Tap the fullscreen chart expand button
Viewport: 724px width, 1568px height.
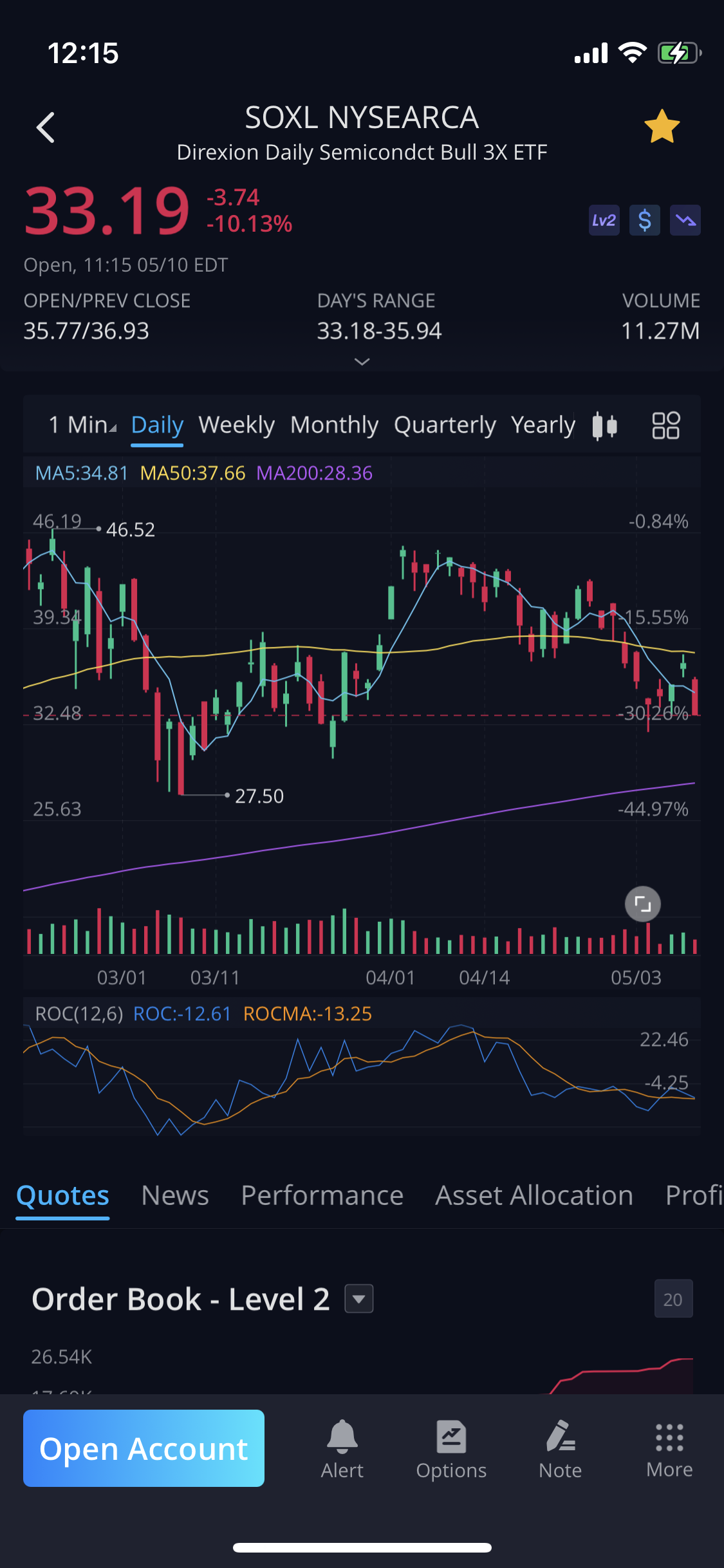coord(642,904)
